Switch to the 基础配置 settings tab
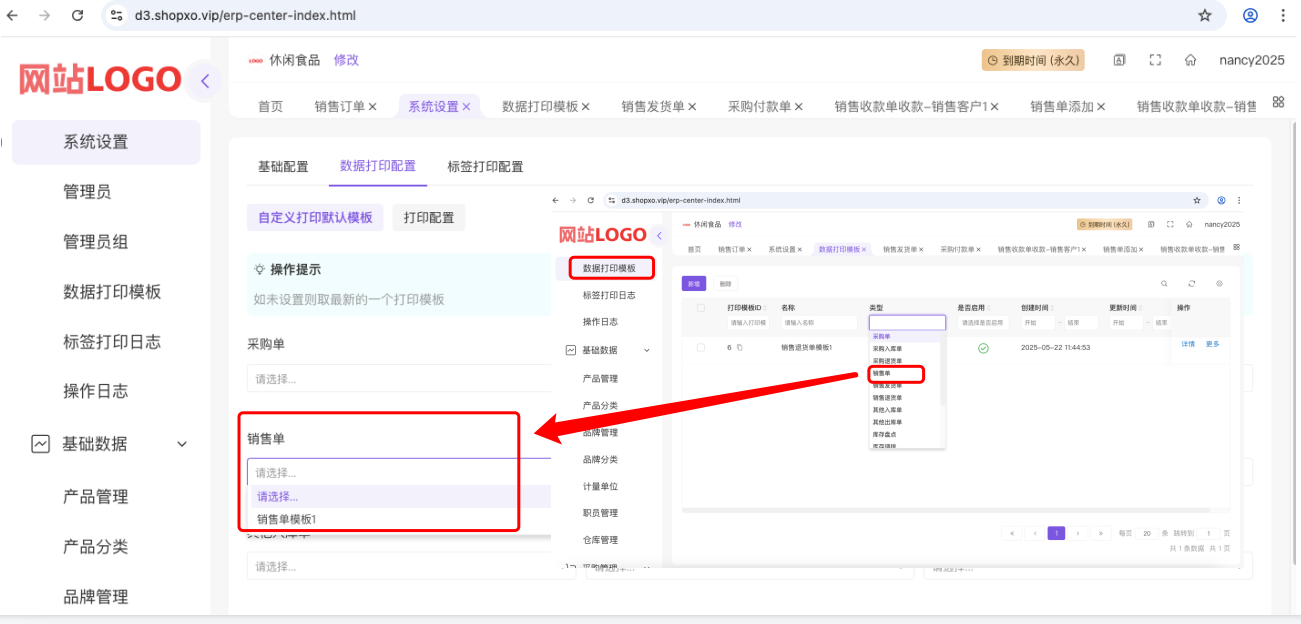 (x=283, y=166)
